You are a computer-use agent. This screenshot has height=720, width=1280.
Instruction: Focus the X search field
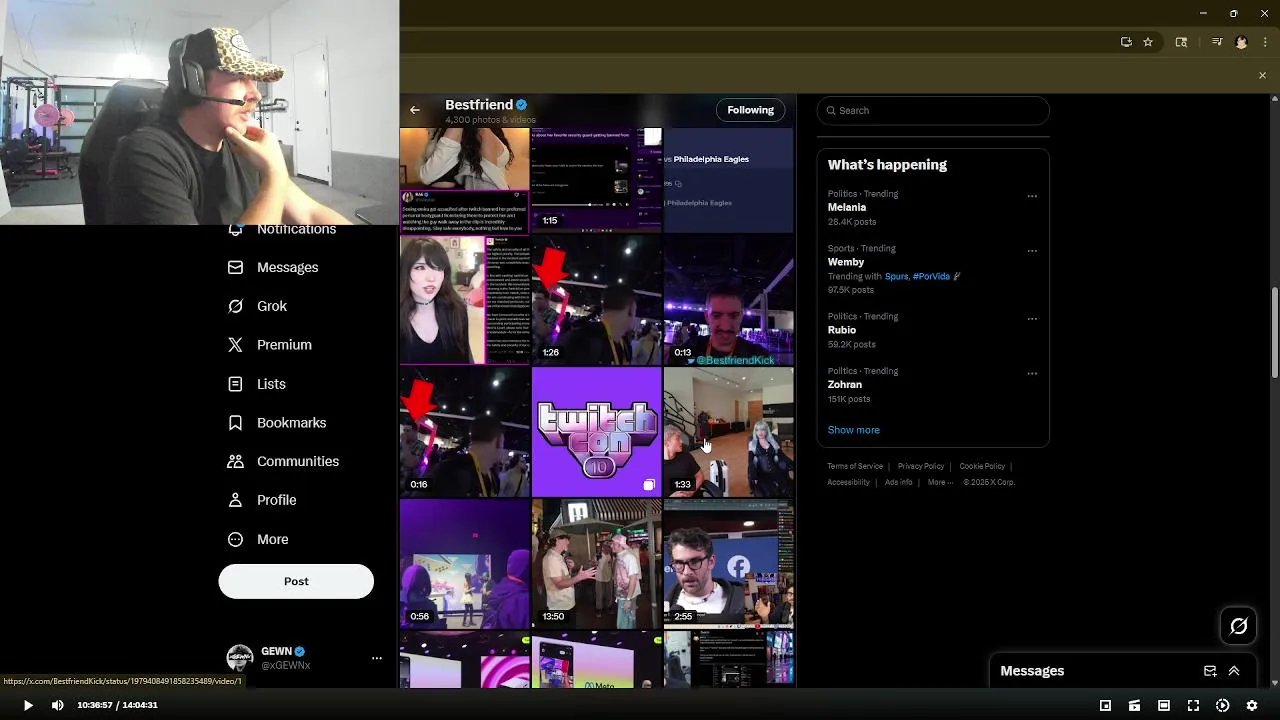(933, 110)
